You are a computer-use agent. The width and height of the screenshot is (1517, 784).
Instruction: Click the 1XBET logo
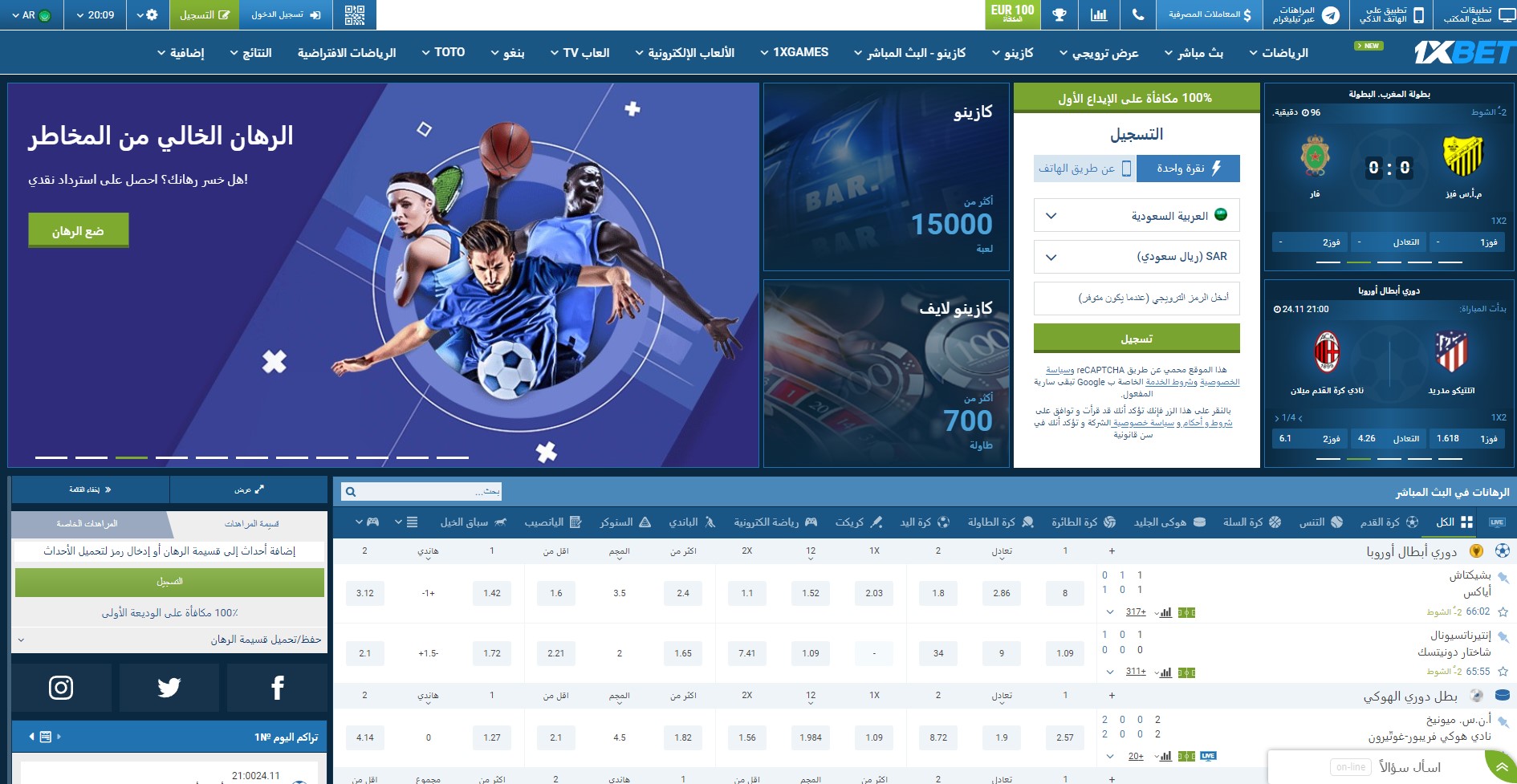point(1464,53)
